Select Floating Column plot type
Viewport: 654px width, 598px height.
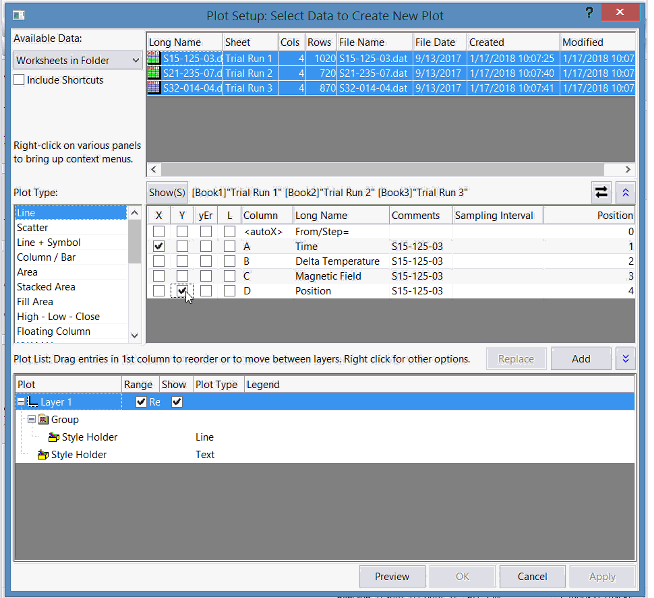click(71, 331)
